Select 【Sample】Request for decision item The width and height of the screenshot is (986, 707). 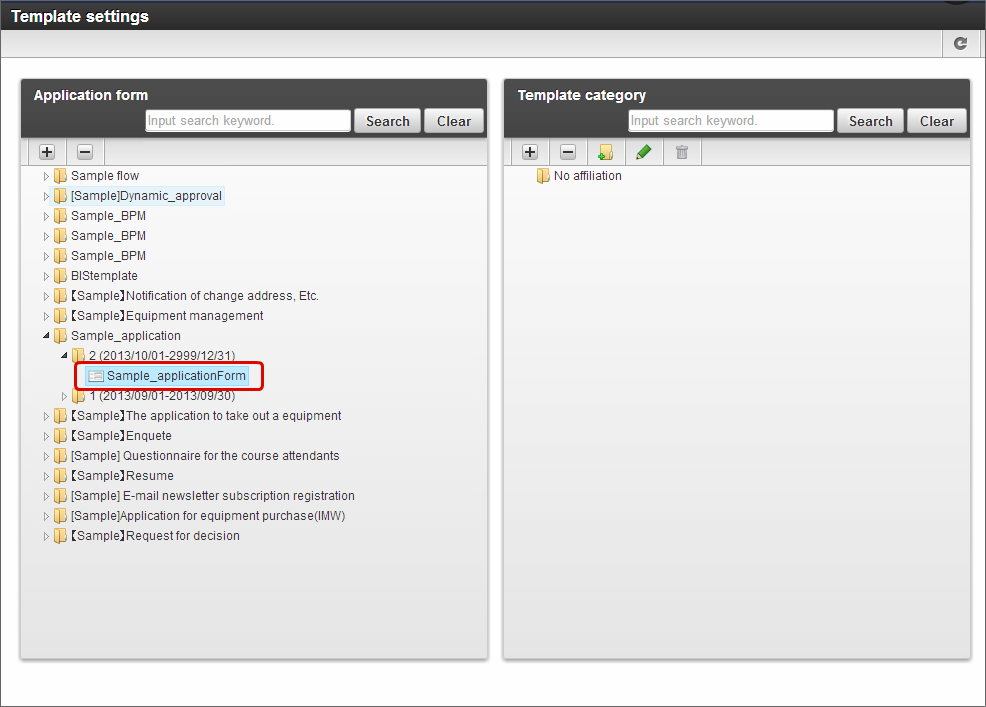pos(155,536)
